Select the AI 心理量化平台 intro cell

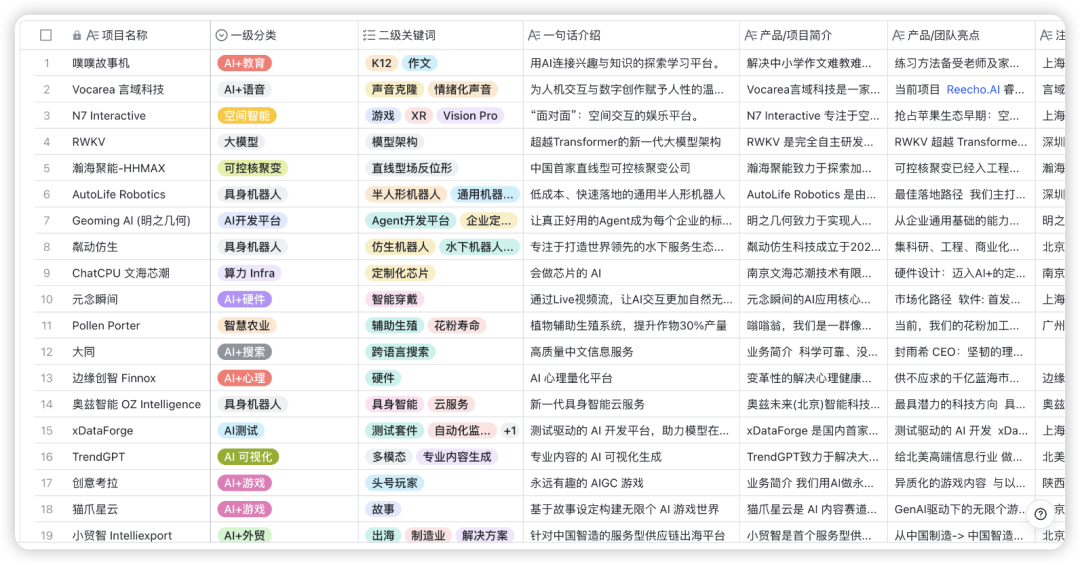(x=632, y=378)
